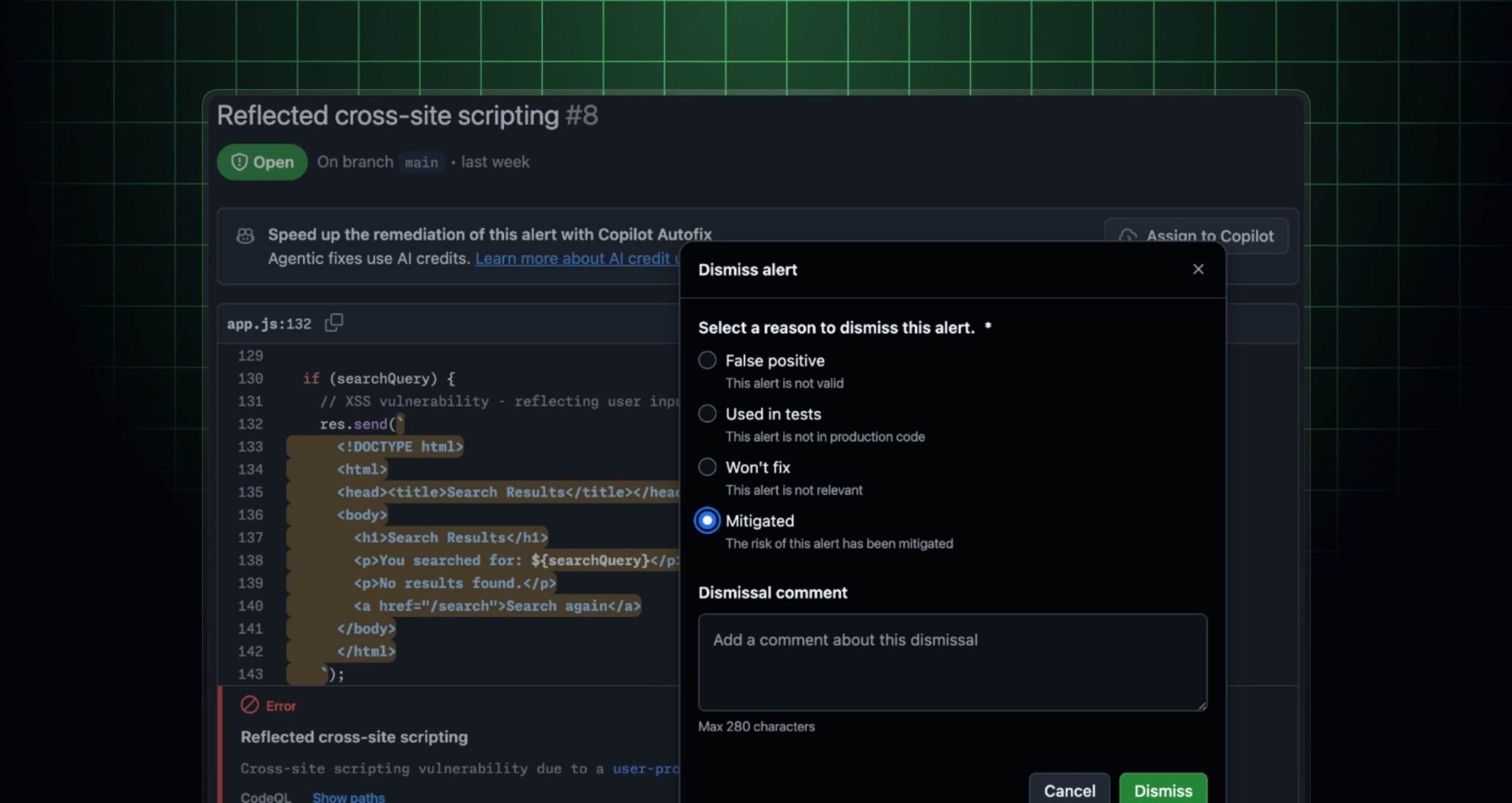The width and height of the screenshot is (1512, 803).
Task: Select the Used in tests reason
Action: tap(707, 414)
